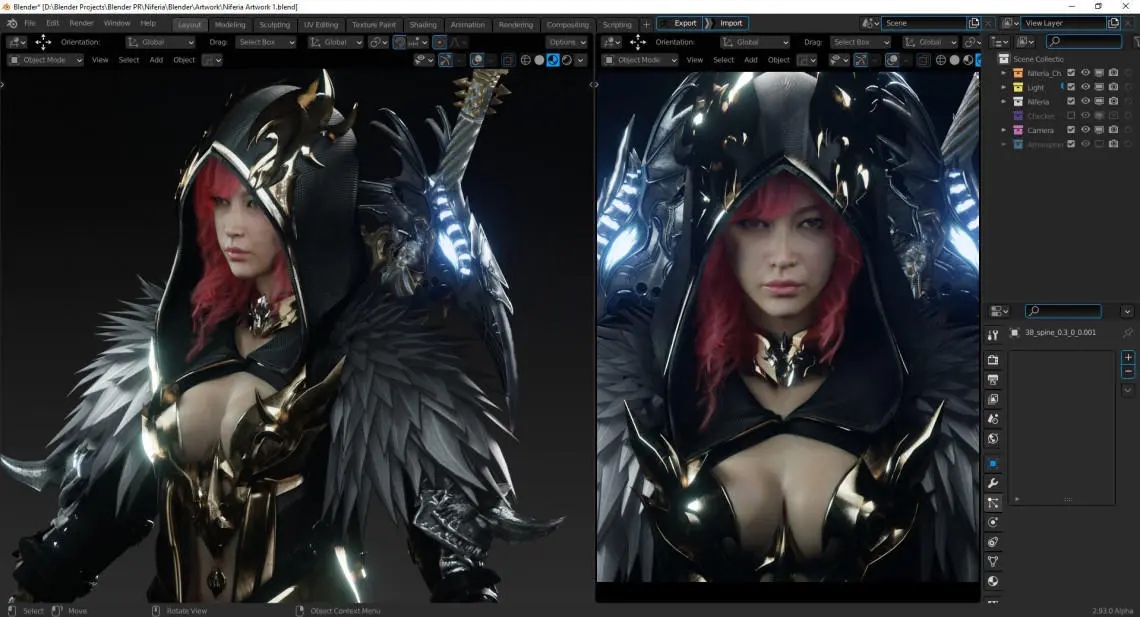Open the File menu
This screenshot has height=617, width=1140.
coord(30,23)
